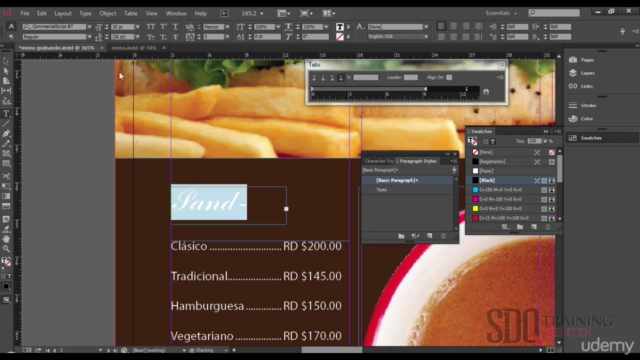Delete style trash icon in Paragraph Styles
This screenshot has width=640, height=360.
point(443,236)
